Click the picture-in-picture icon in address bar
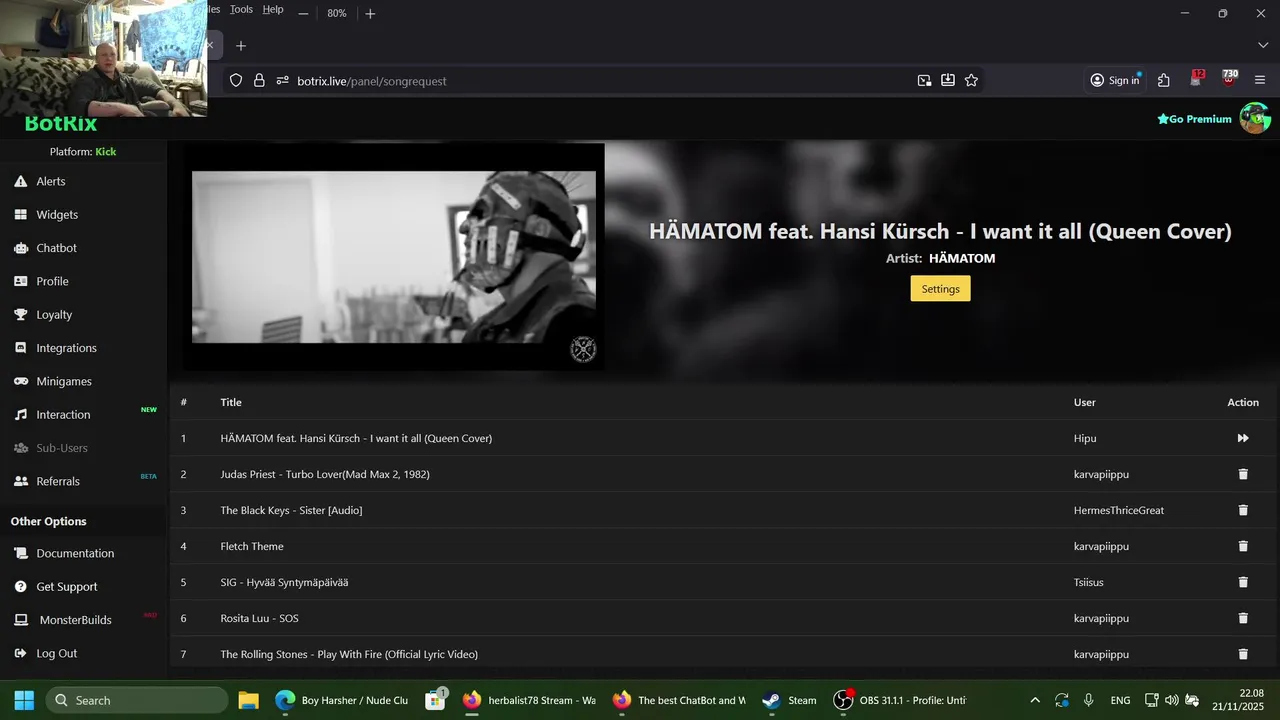The height and width of the screenshot is (720, 1280). click(924, 81)
